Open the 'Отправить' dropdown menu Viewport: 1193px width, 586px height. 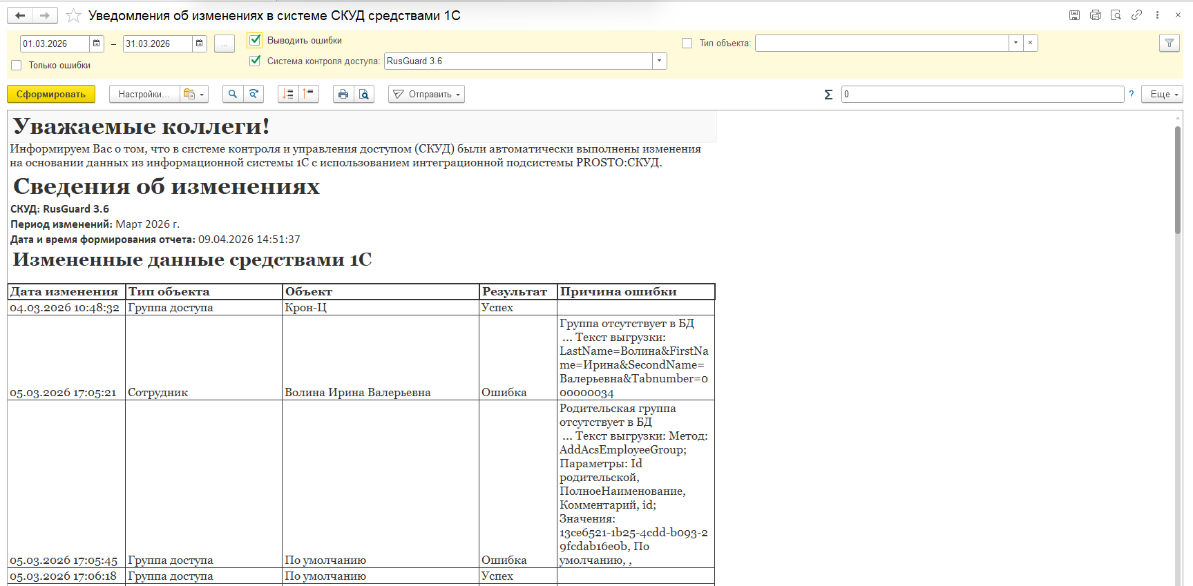(x=426, y=94)
